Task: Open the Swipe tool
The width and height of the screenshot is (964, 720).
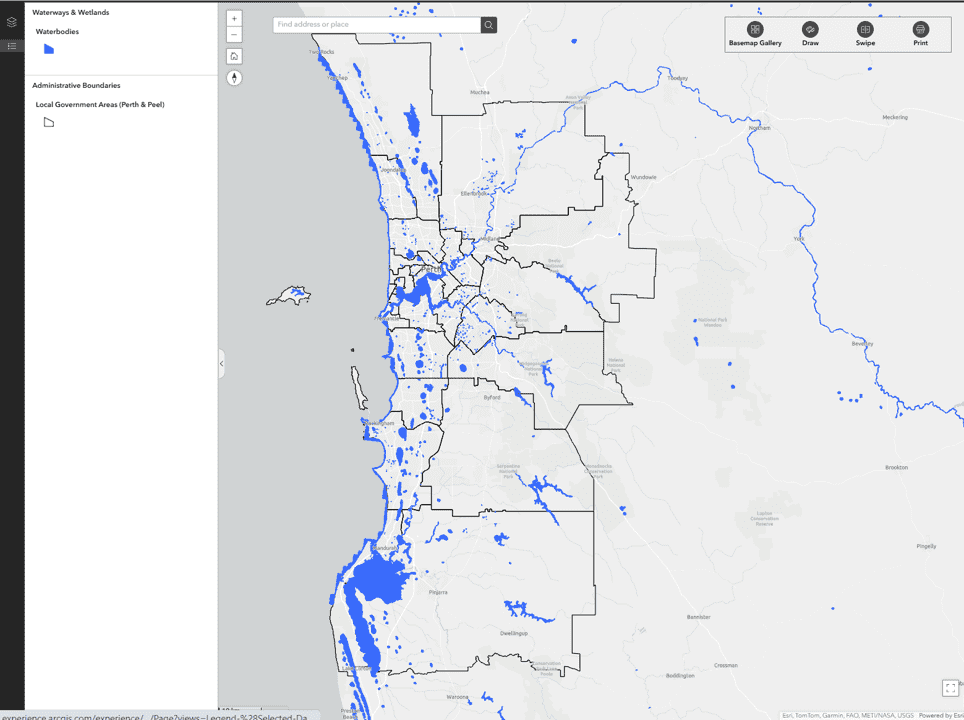Action: pyautogui.click(x=865, y=34)
